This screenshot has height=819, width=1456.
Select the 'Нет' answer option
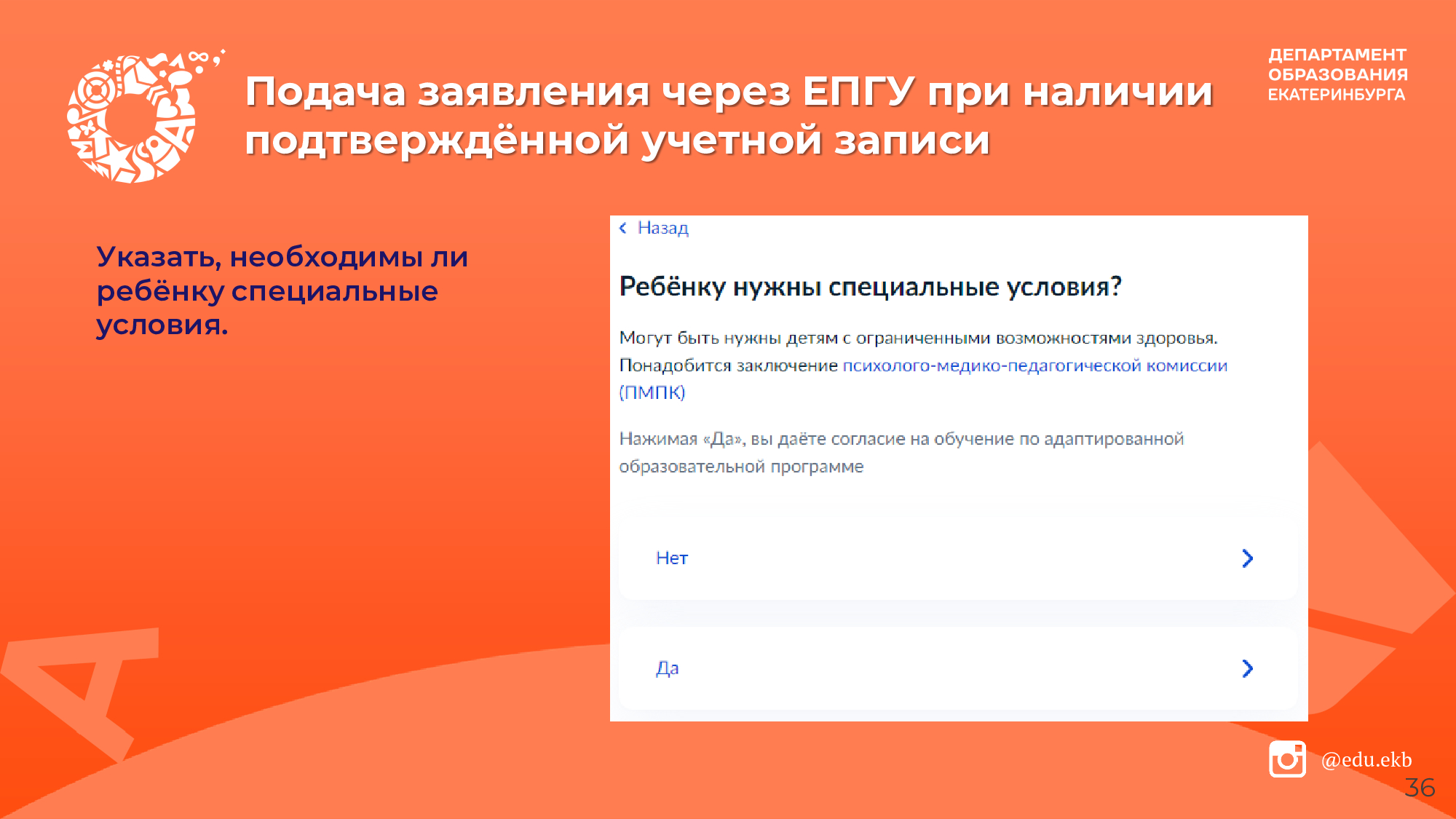(672, 558)
